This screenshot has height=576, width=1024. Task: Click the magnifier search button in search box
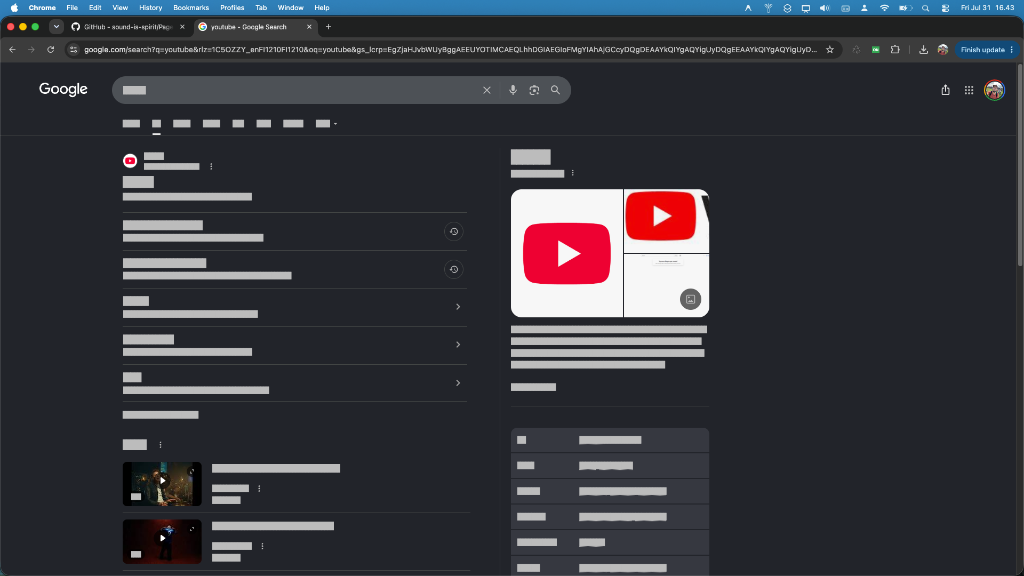click(x=555, y=90)
